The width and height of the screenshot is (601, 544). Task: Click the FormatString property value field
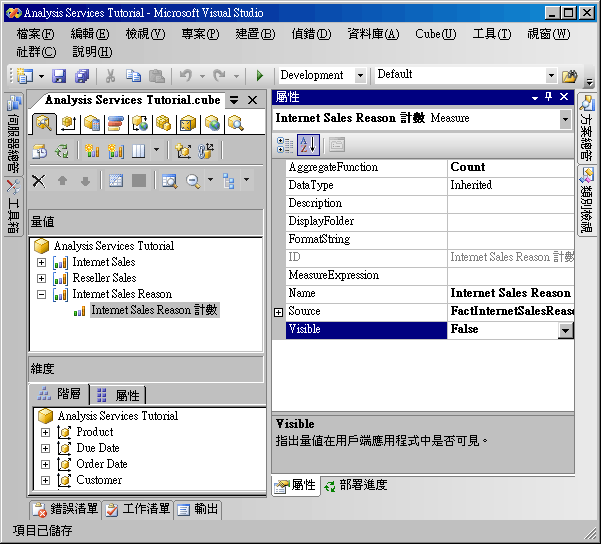[x=510, y=240]
